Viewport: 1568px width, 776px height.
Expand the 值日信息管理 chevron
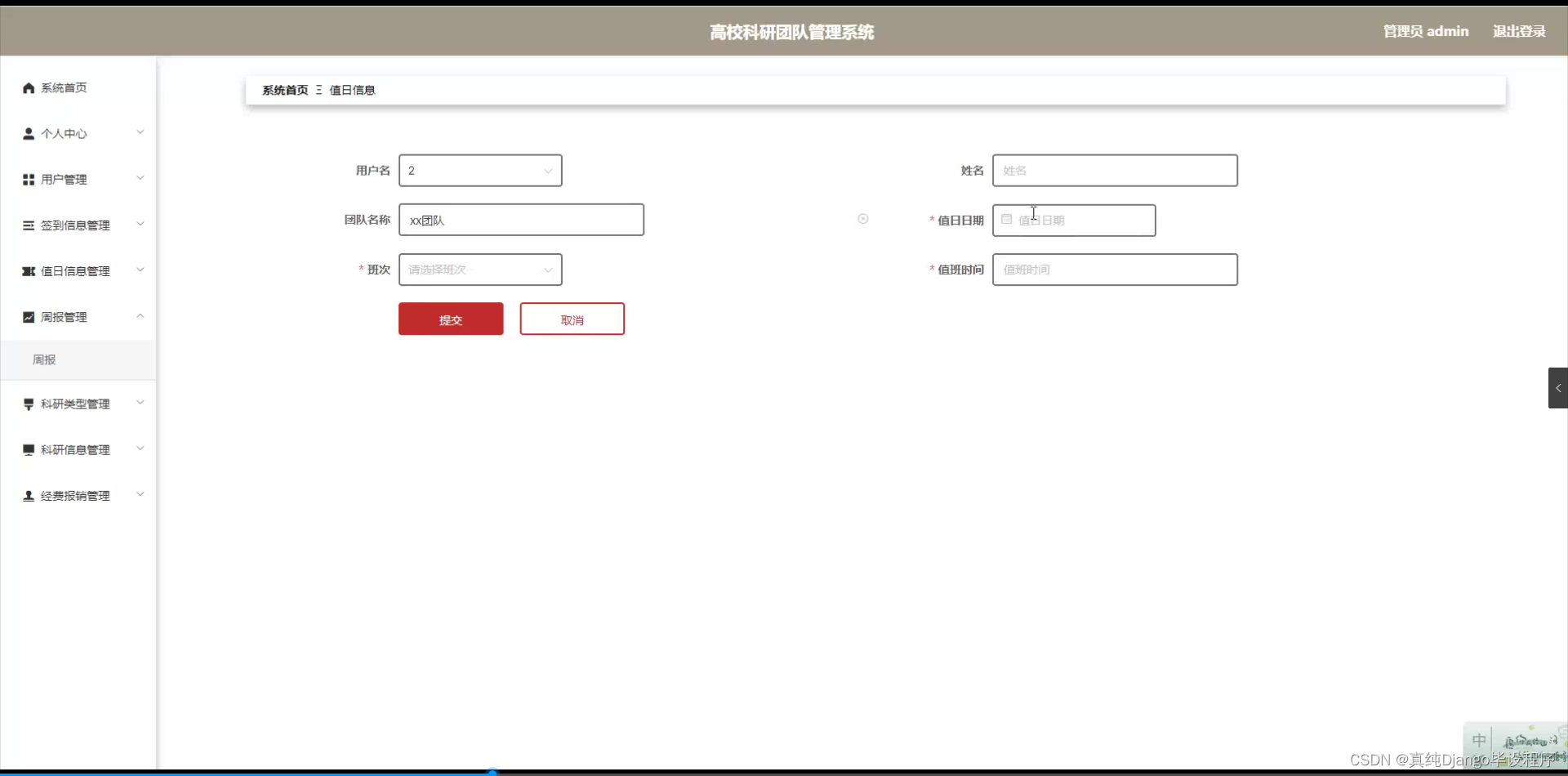(x=140, y=270)
